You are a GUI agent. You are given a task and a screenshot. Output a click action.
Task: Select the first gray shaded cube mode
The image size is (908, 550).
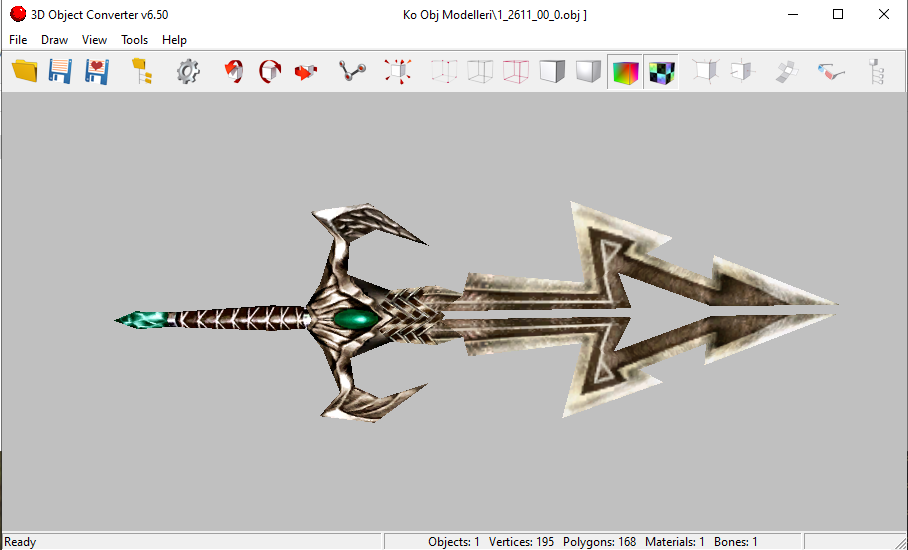point(552,72)
